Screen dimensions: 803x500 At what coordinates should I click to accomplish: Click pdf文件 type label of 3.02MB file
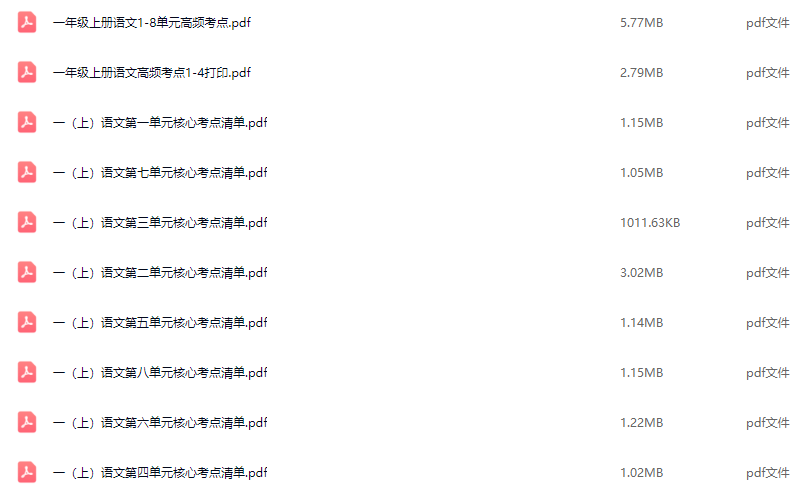coord(768,273)
